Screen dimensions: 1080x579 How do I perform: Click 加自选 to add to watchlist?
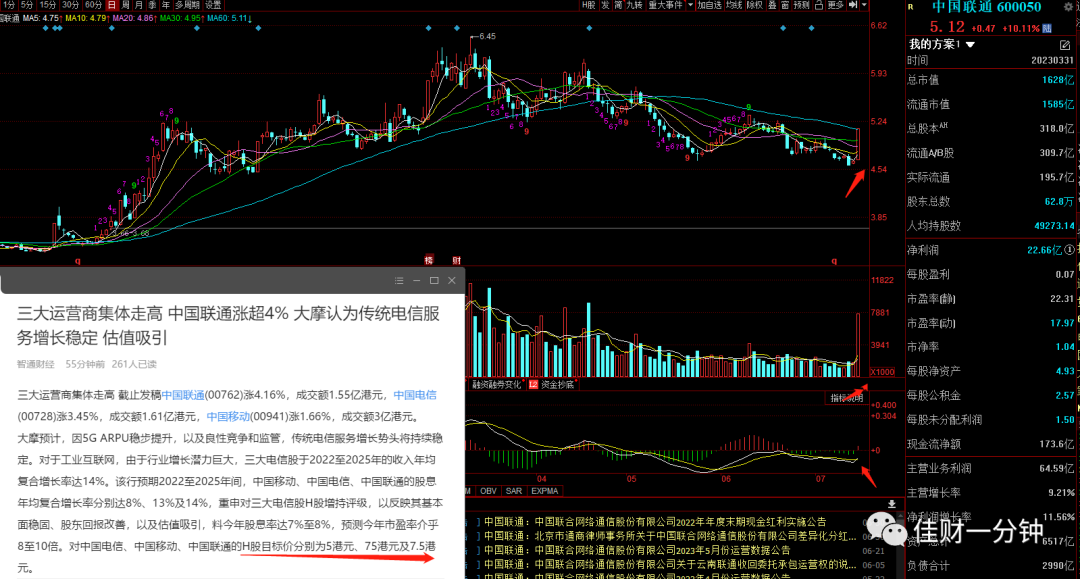[x=709, y=5]
